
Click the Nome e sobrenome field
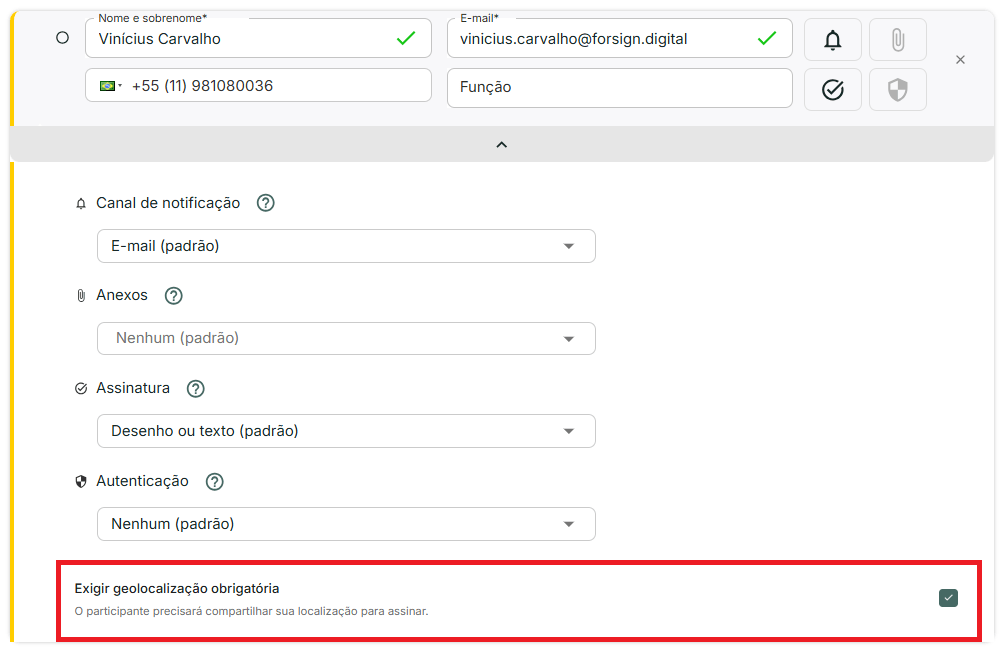pyautogui.click(x=240, y=39)
